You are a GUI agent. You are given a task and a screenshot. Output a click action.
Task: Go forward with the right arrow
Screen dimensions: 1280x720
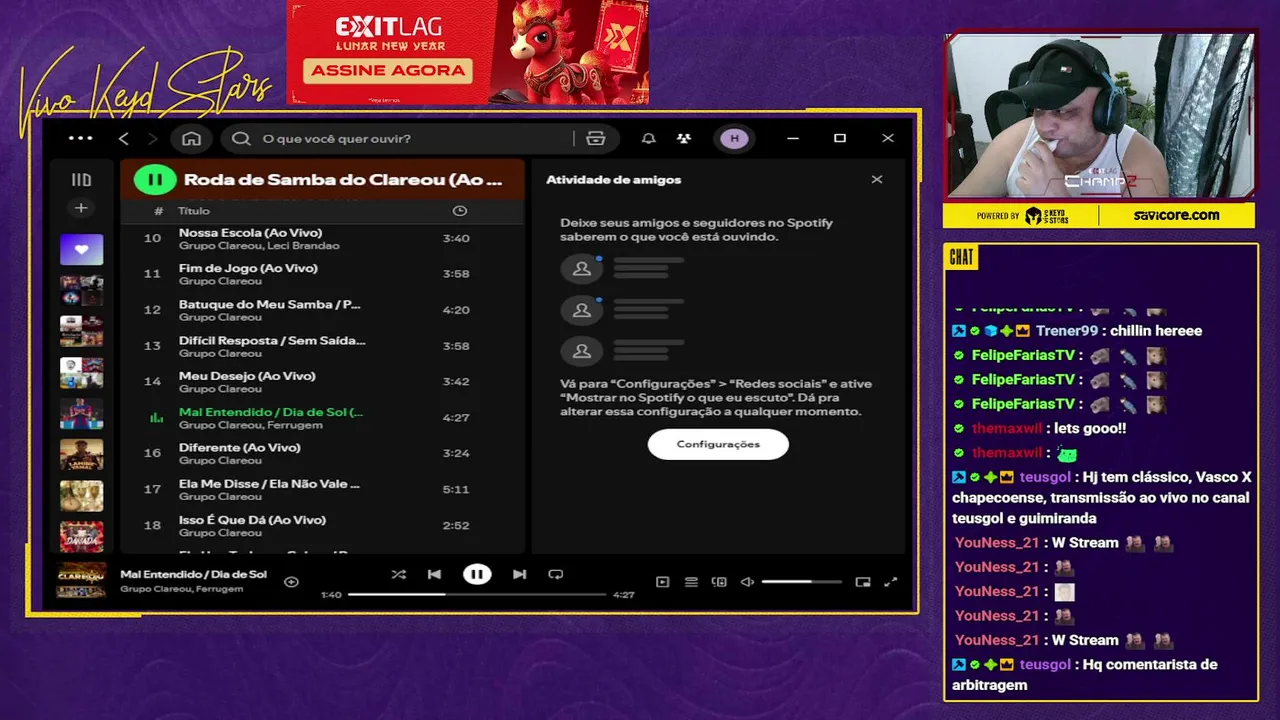click(x=153, y=139)
